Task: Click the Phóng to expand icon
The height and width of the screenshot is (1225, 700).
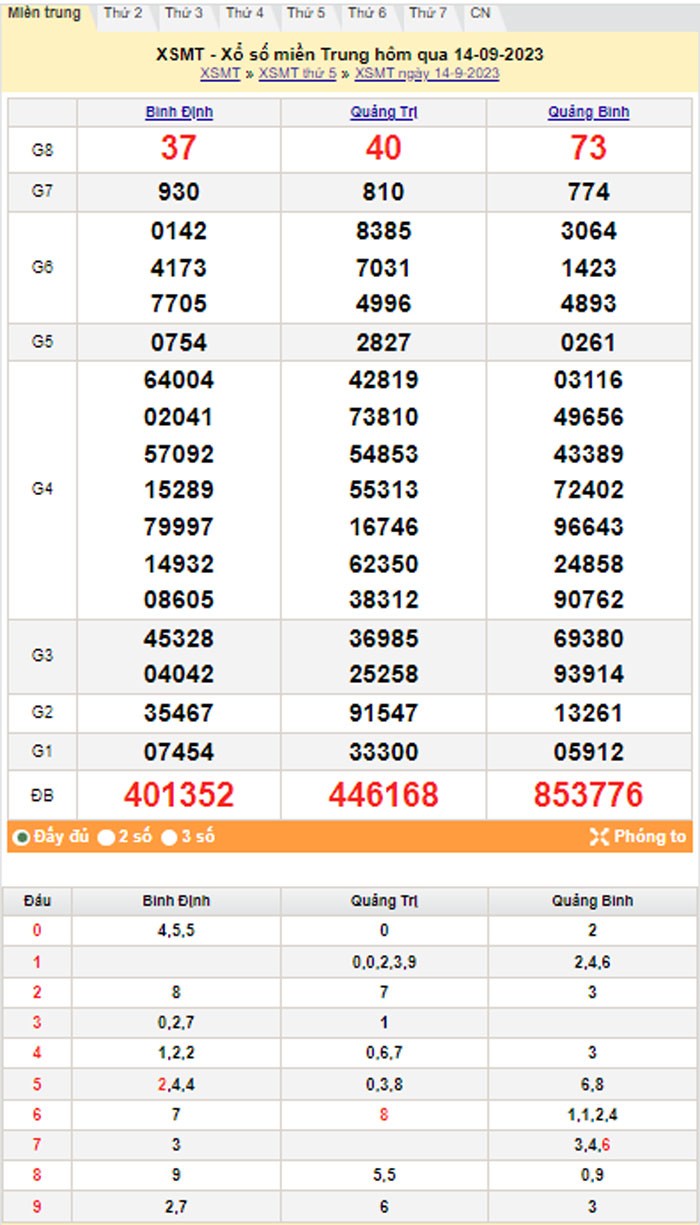Action: [x=599, y=837]
